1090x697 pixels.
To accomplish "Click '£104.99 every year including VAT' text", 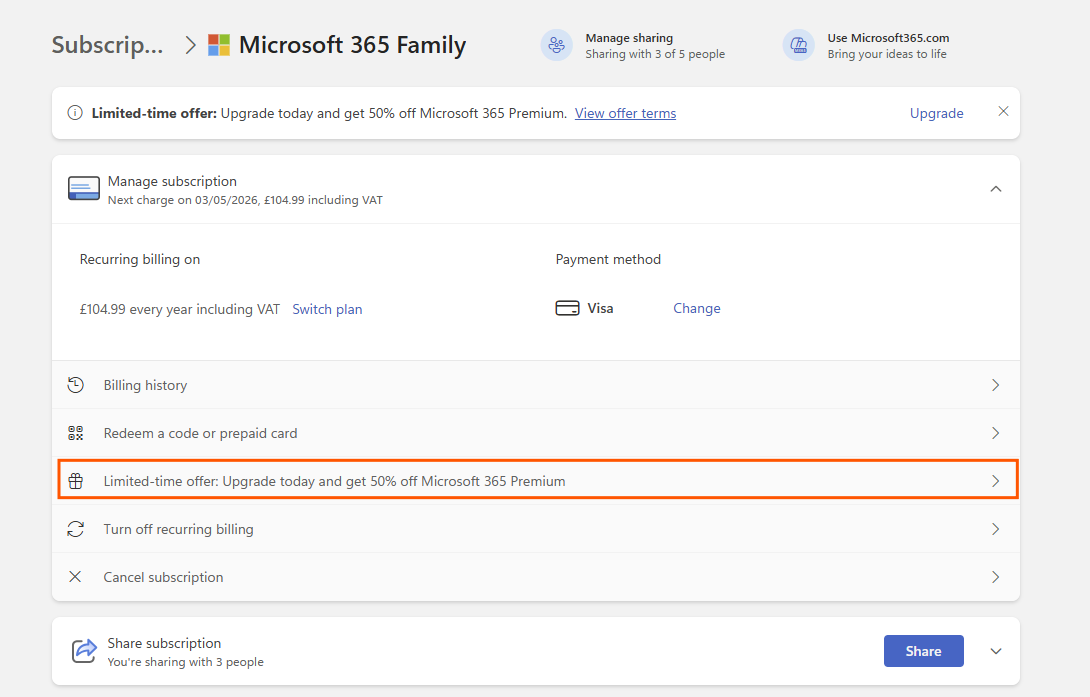I will tap(179, 309).
